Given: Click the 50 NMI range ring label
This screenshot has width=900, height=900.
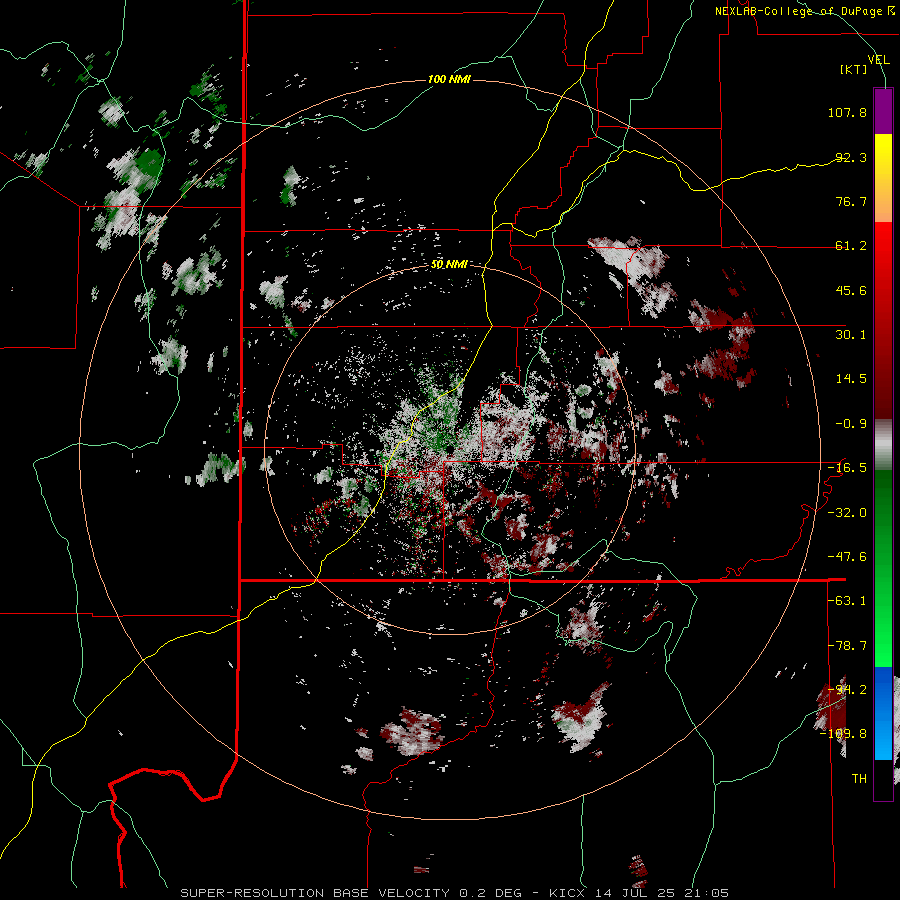Looking at the screenshot, I should (x=449, y=265).
